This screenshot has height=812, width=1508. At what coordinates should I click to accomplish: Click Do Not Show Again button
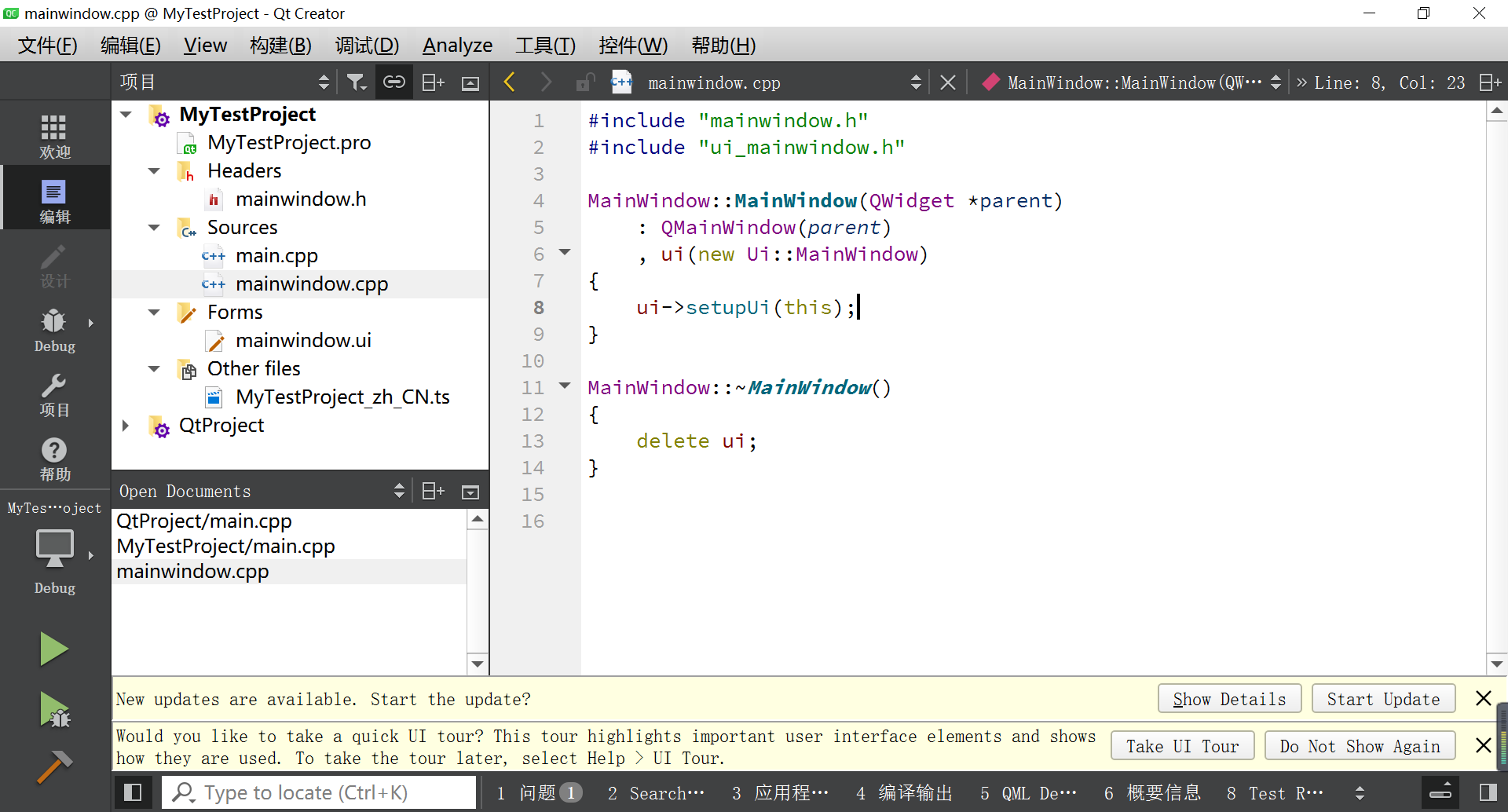(1360, 746)
